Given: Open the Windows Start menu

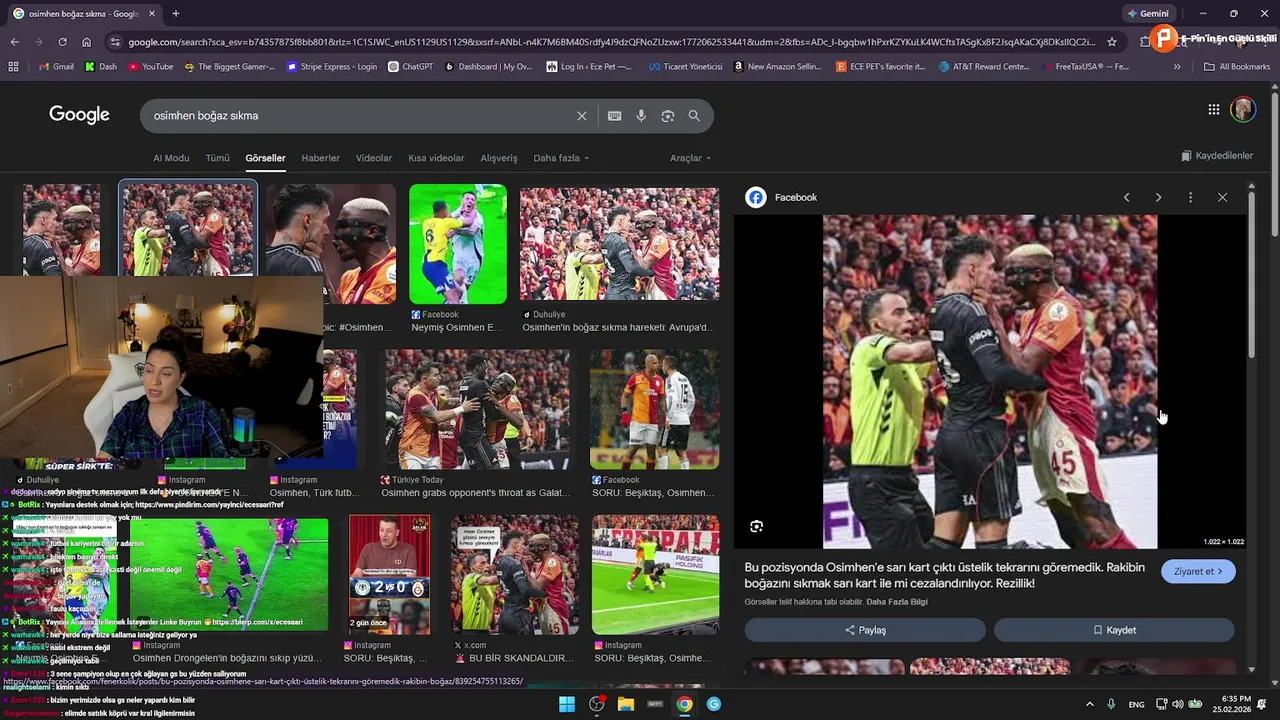Looking at the screenshot, I should point(566,704).
